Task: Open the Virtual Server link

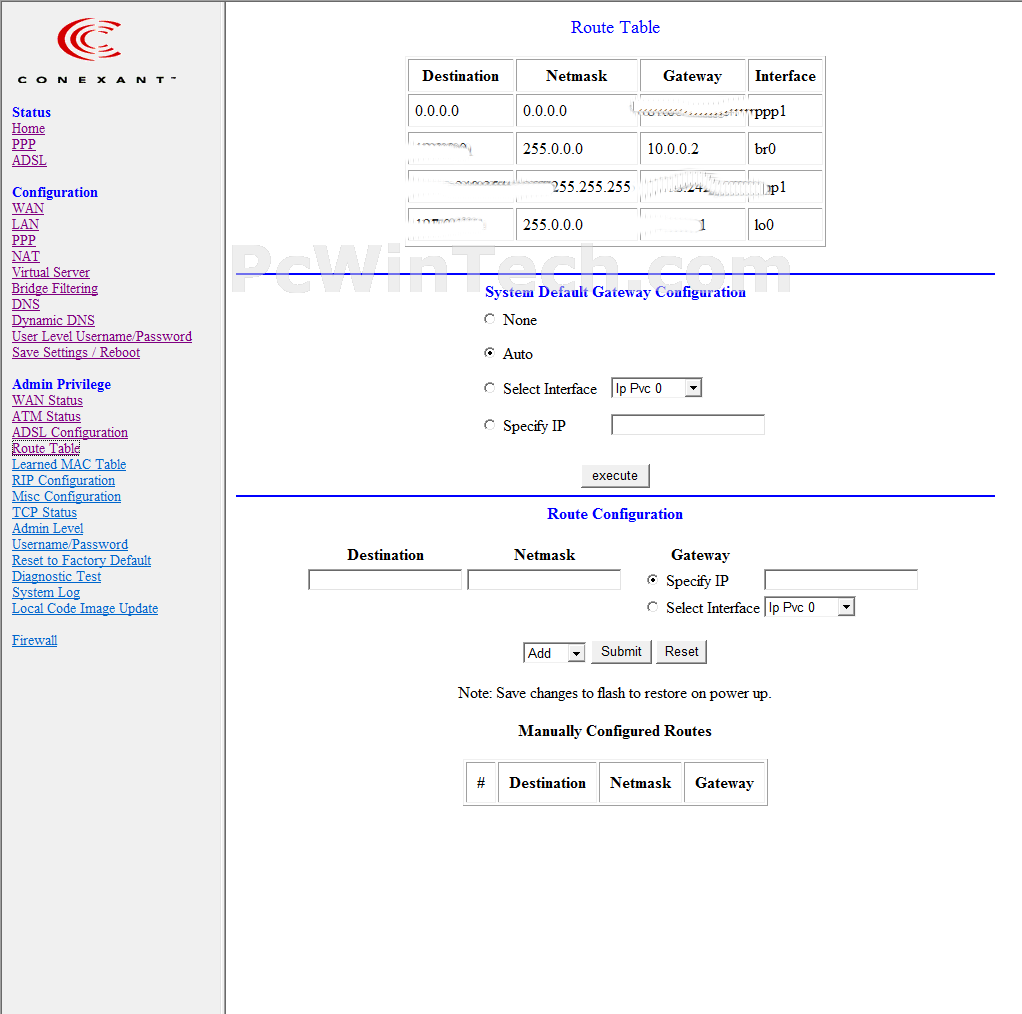Action: [51, 272]
